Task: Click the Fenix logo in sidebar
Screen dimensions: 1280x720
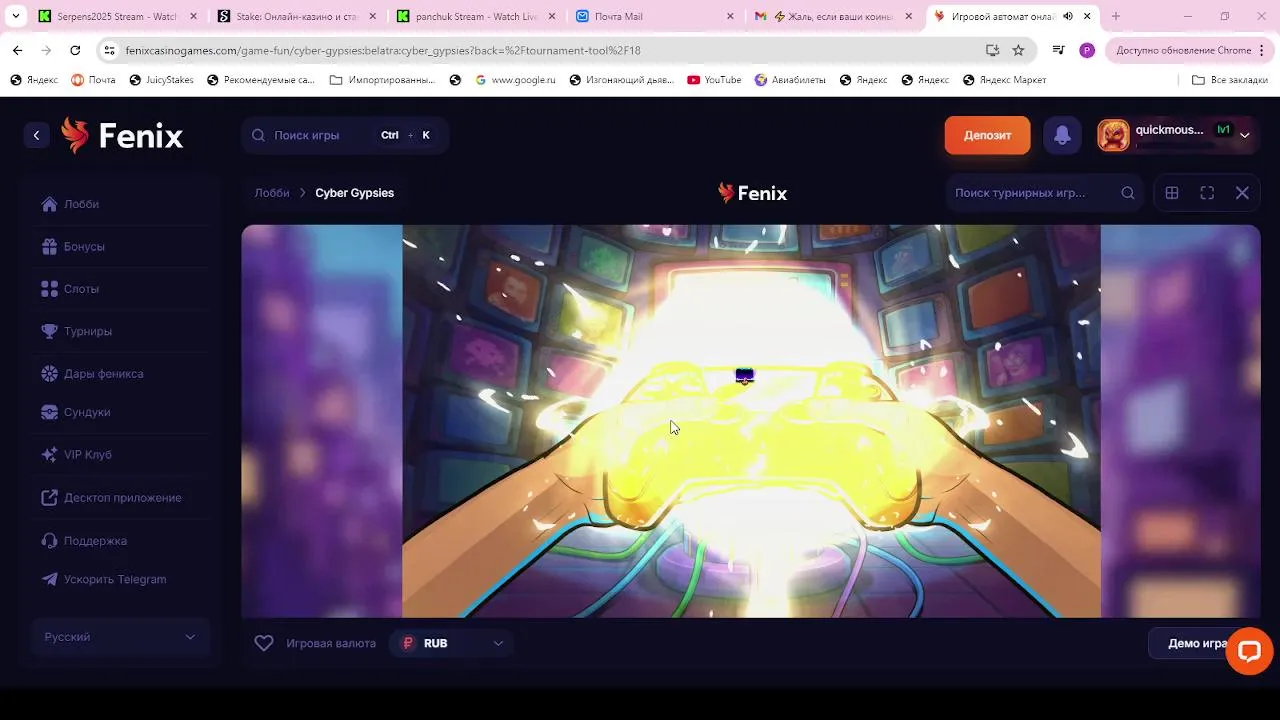Action: point(122,135)
